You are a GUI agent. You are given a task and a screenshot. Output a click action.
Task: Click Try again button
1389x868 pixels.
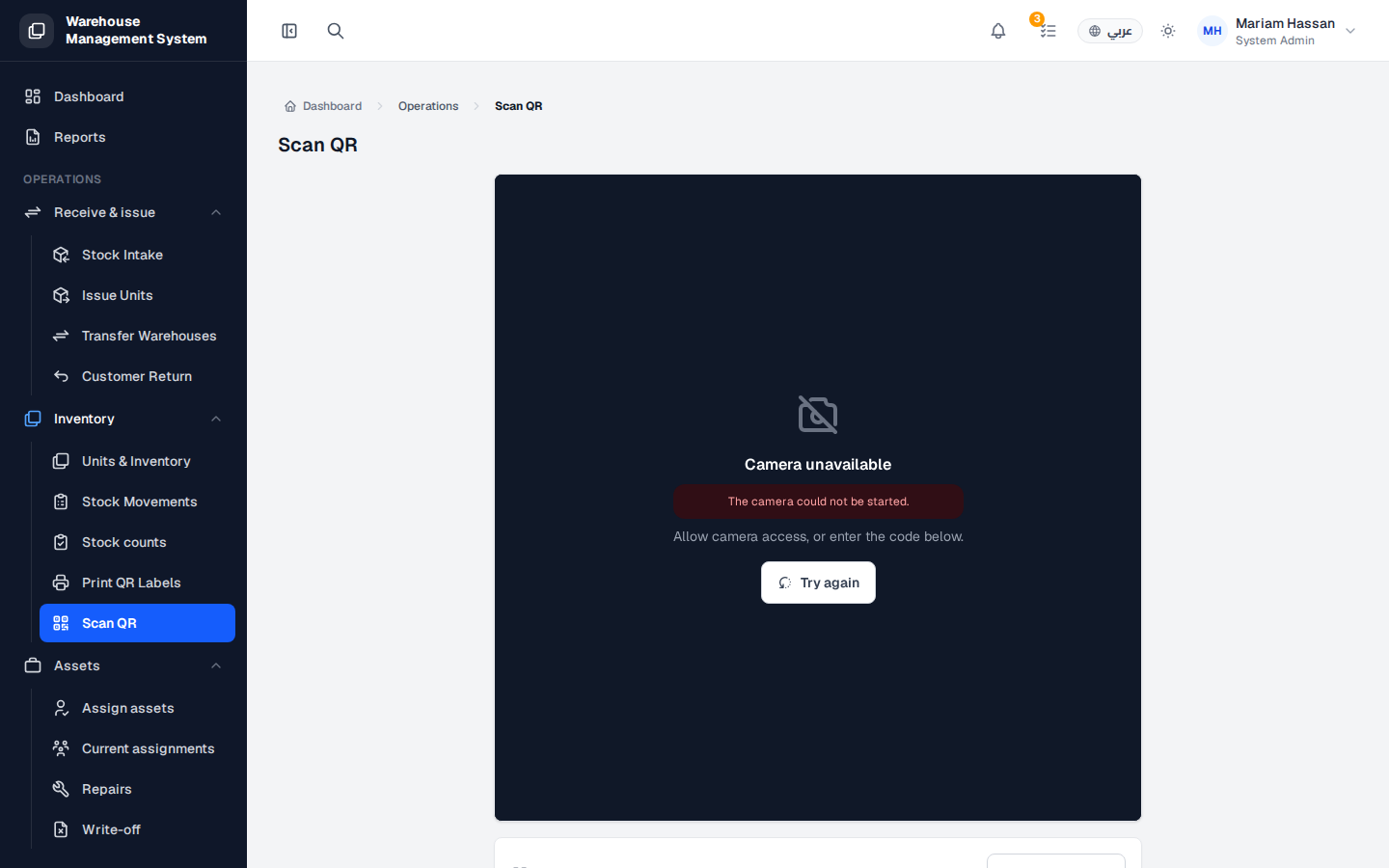click(818, 583)
